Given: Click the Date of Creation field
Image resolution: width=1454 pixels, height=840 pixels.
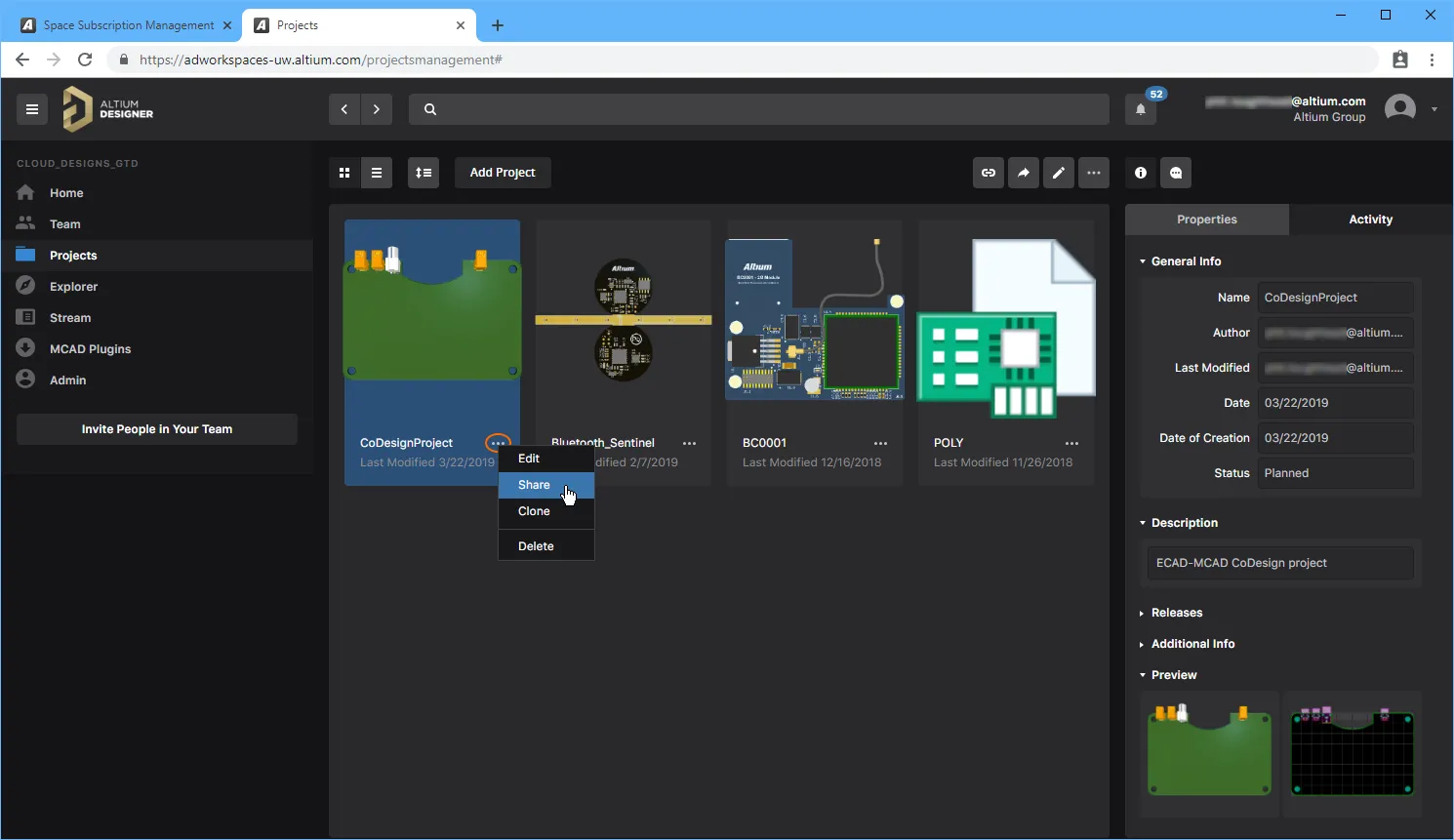Looking at the screenshot, I should pyautogui.click(x=1335, y=438).
